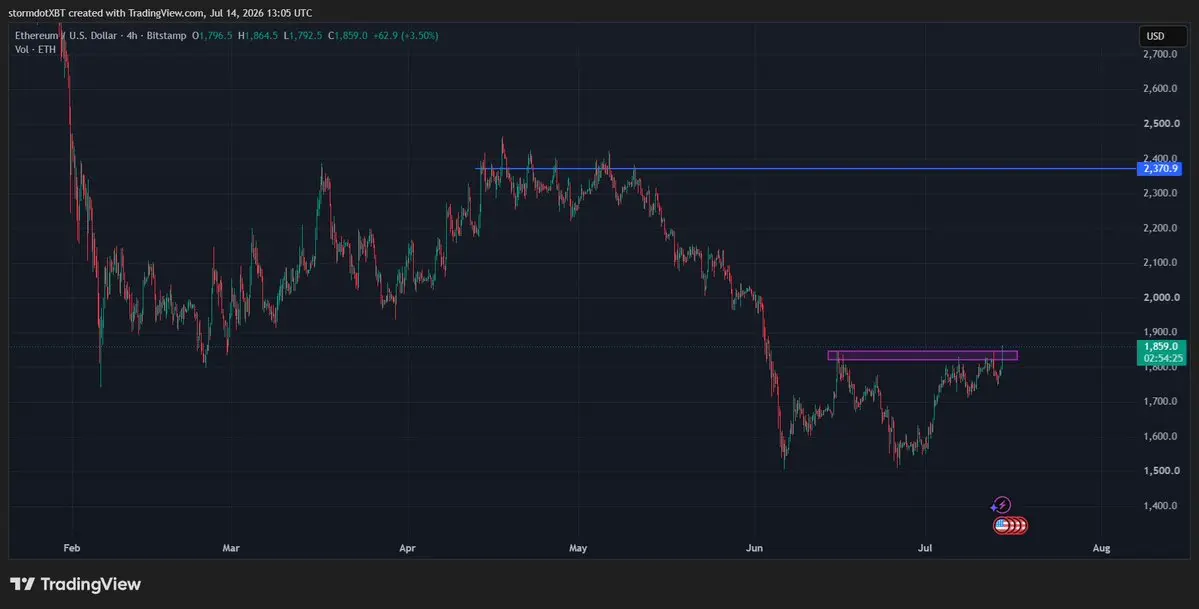Click the TradingView logo in footer
Viewport: 1199px width, 609px height.
pyautogui.click(x=76, y=585)
